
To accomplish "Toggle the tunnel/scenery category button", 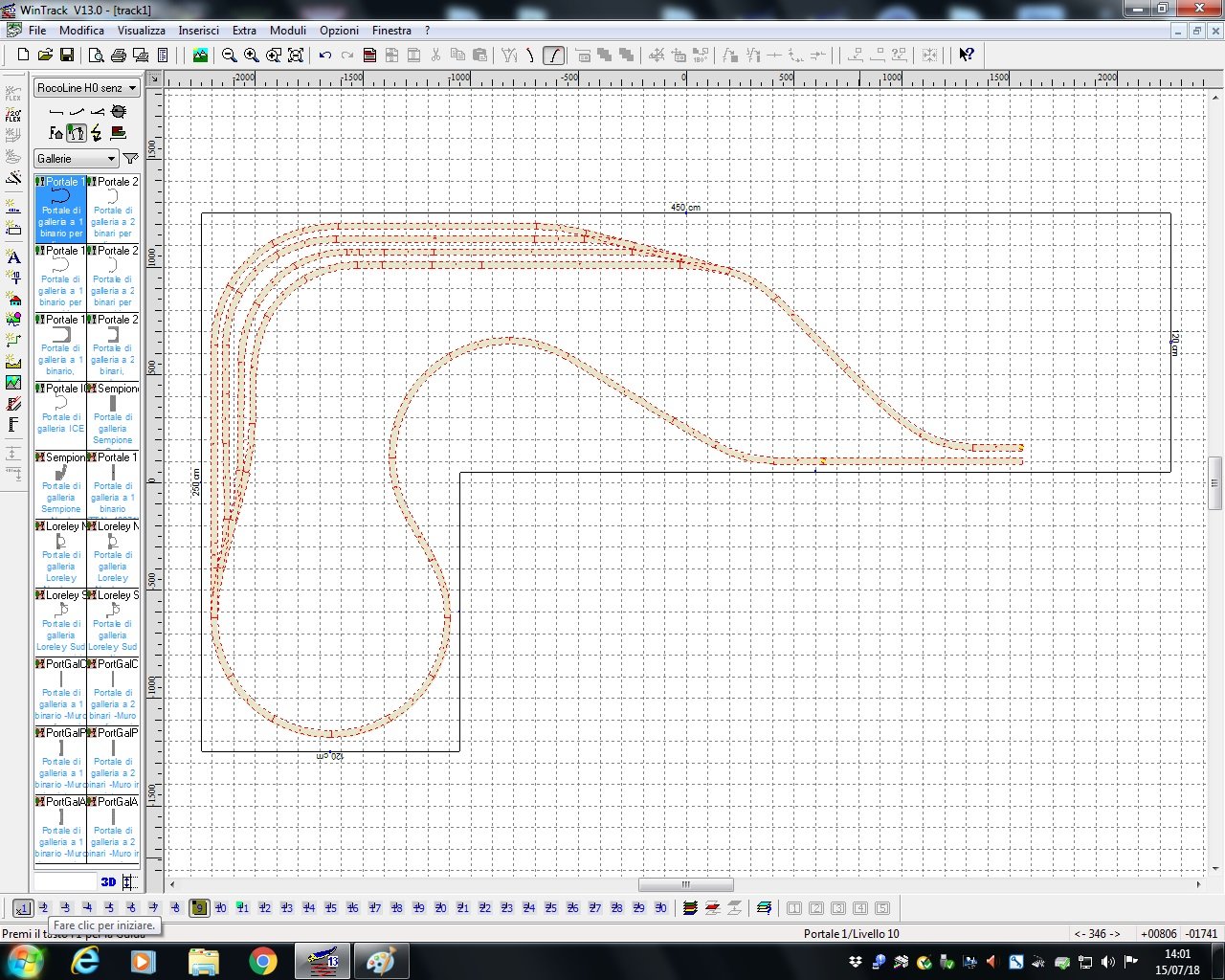I will [77, 134].
